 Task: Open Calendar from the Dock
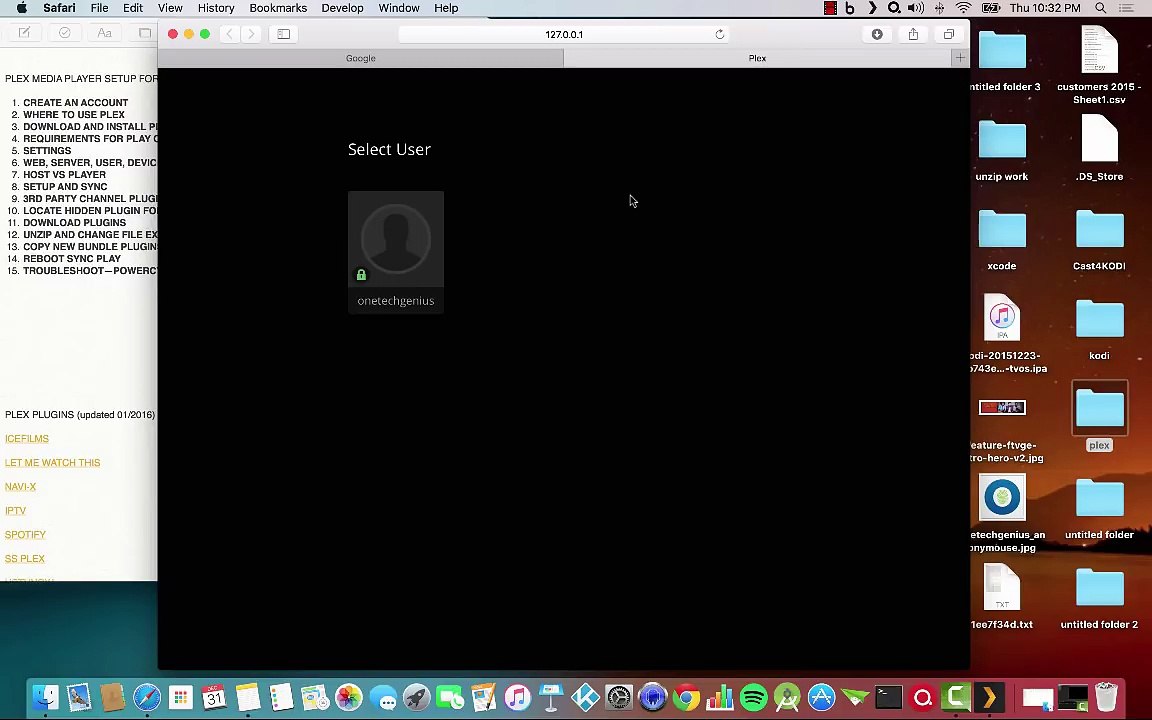(214, 697)
